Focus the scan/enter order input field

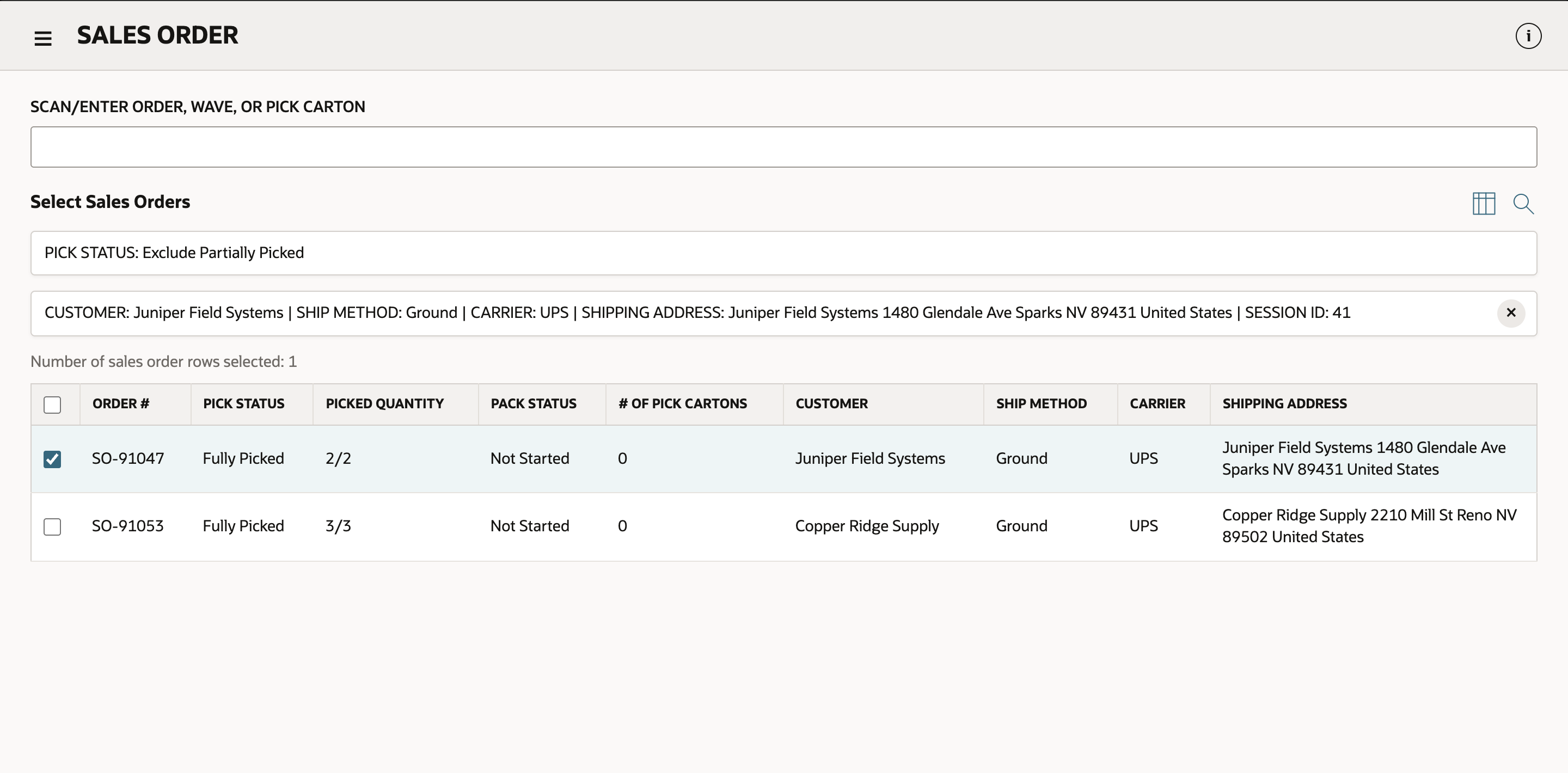pyautogui.click(x=783, y=146)
